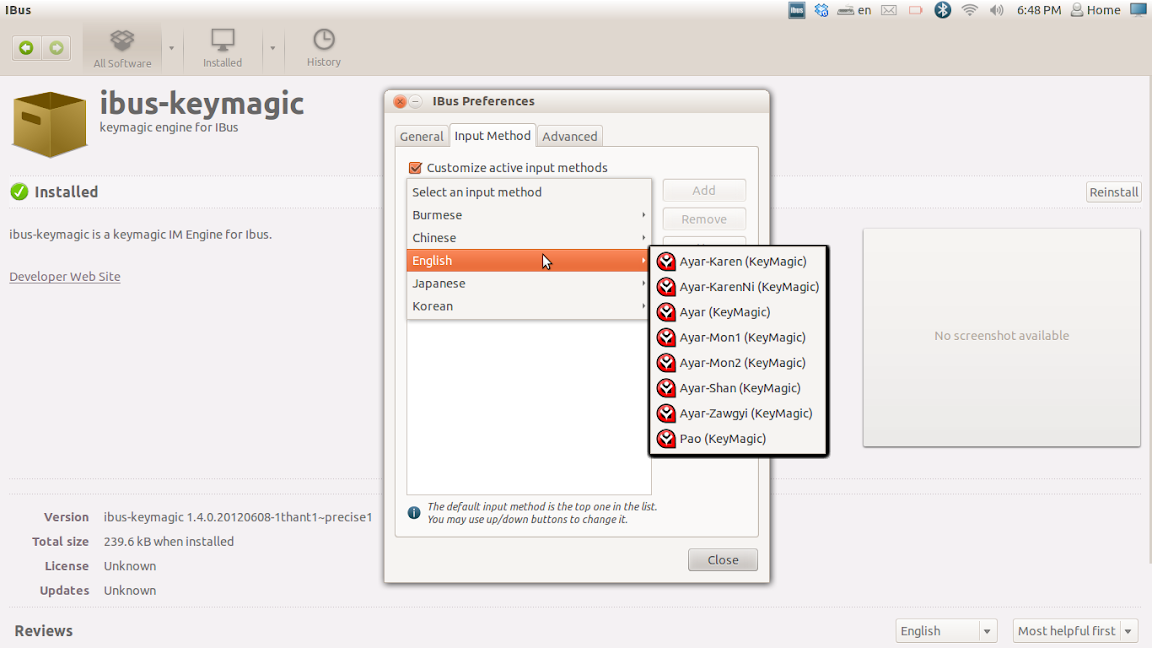This screenshot has width=1152, height=648.
Task: Switch to the Advanced tab
Action: tap(569, 136)
